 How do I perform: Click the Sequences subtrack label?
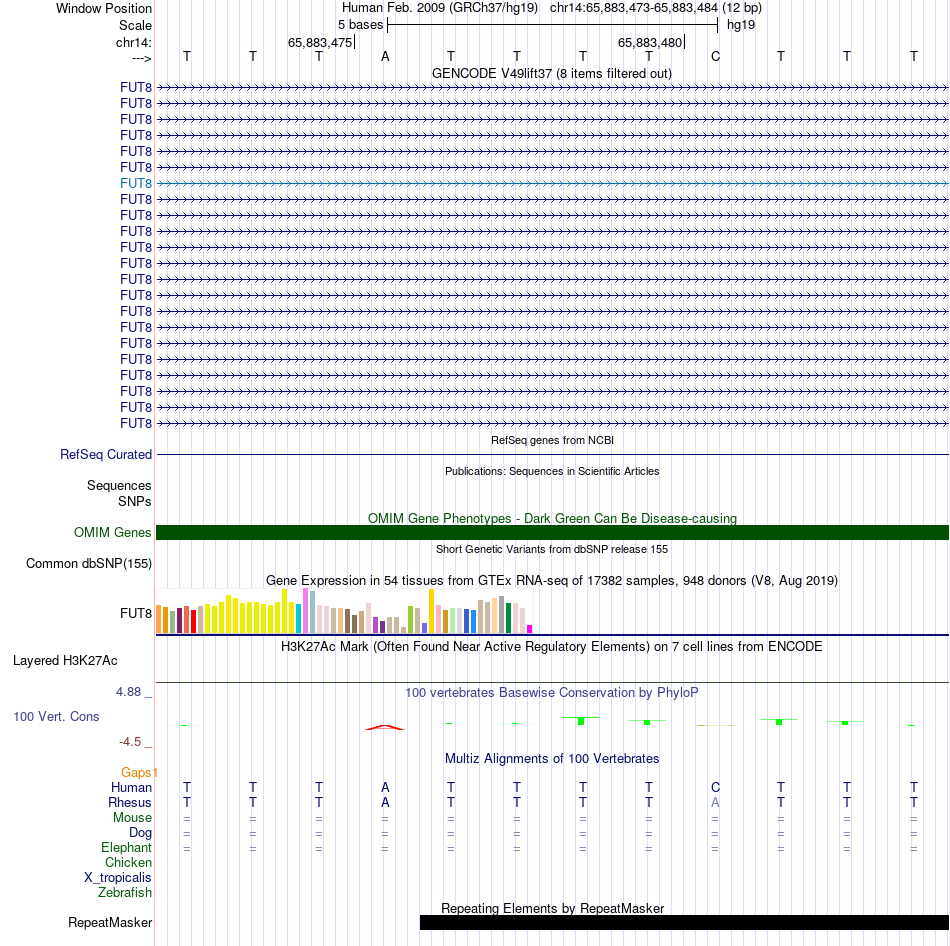(x=119, y=485)
